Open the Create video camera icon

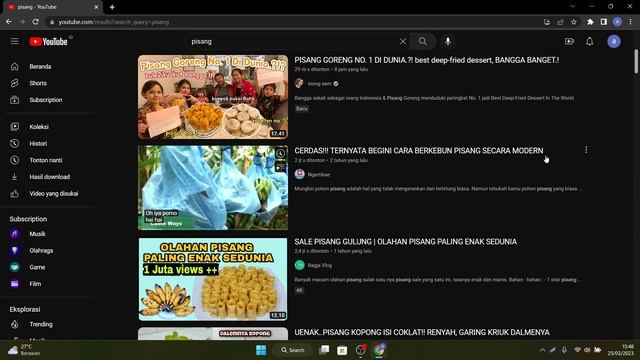pos(569,41)
